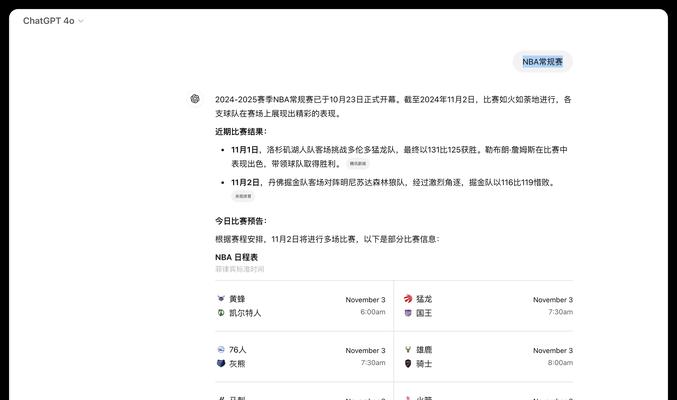The image size is (677, 400).
Task: Click November 3 date of 黄蜂 game
Action: pos(365,300)
